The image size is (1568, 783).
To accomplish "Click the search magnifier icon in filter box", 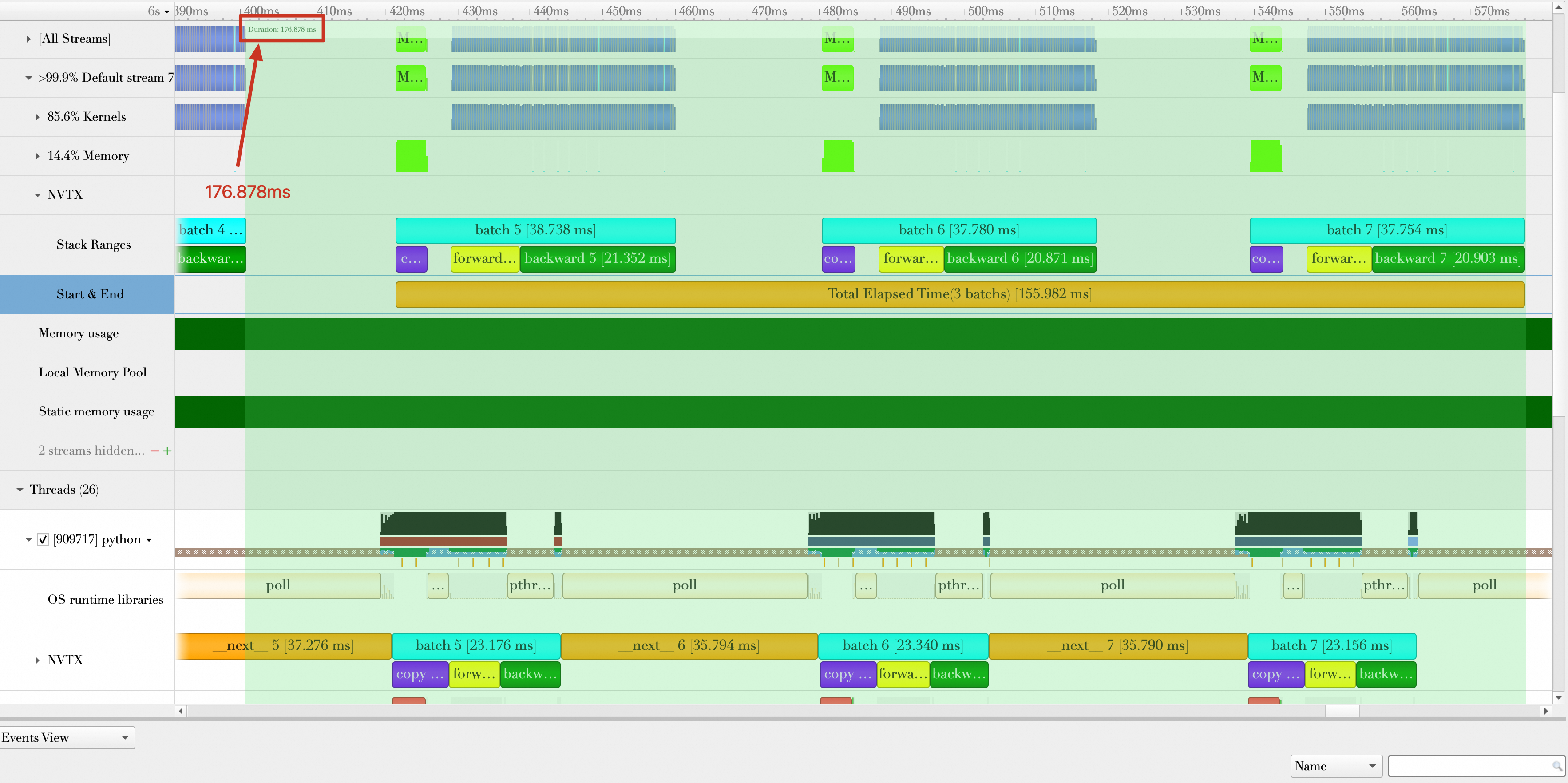I will coord(1556,766).
